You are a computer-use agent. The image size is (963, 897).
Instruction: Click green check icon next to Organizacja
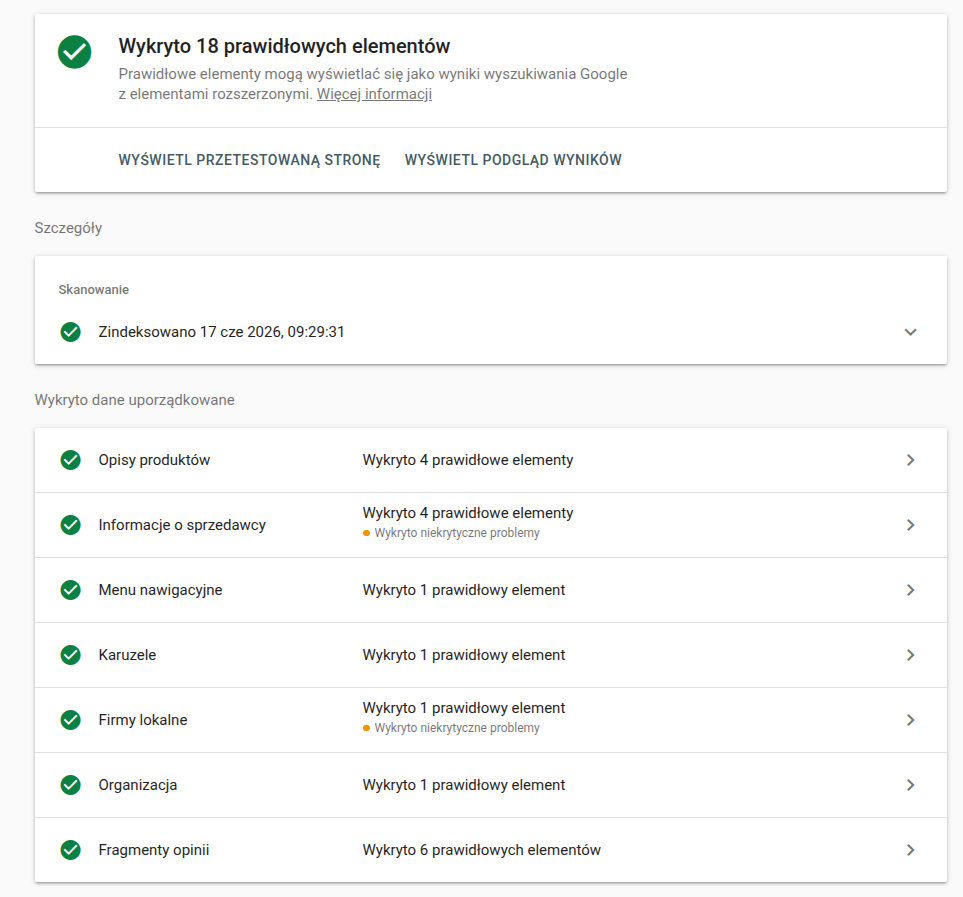click(x=71, y=785)
